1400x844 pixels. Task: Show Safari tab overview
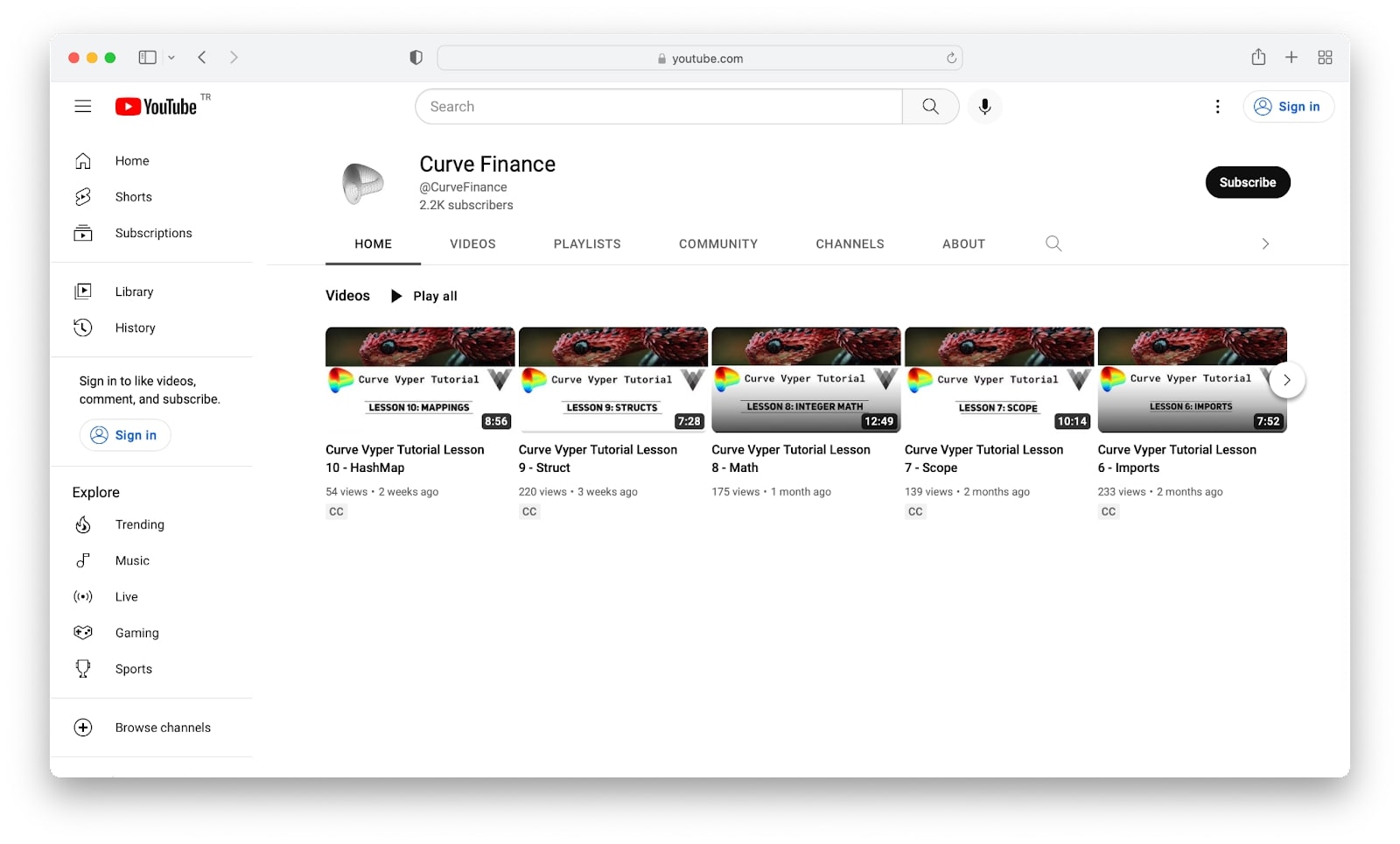(1325, 57)
